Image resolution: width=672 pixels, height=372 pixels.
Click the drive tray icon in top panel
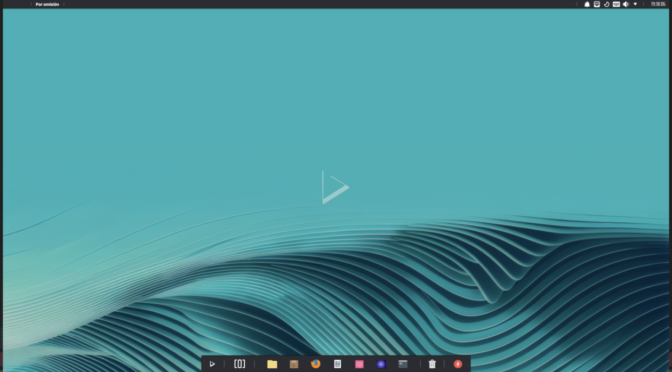[597, 4]
